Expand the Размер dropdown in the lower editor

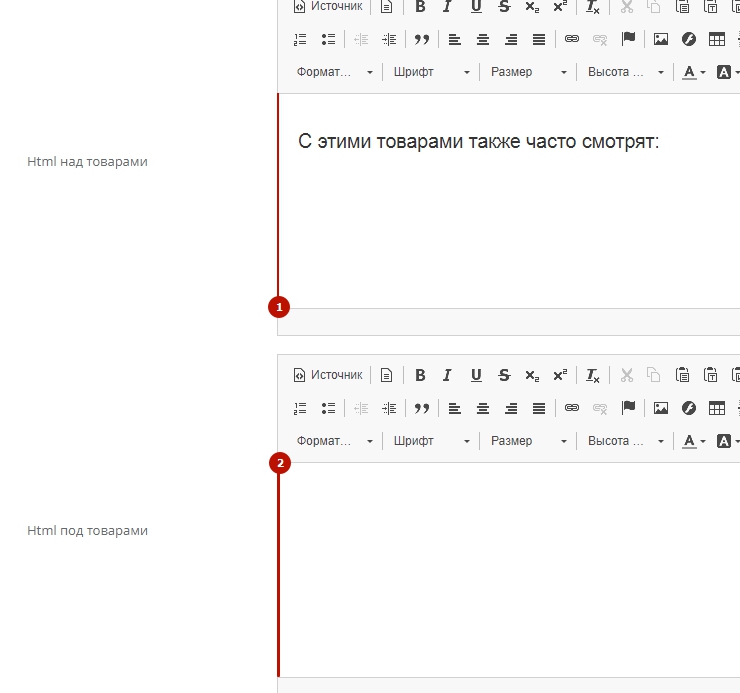point(528,441)
